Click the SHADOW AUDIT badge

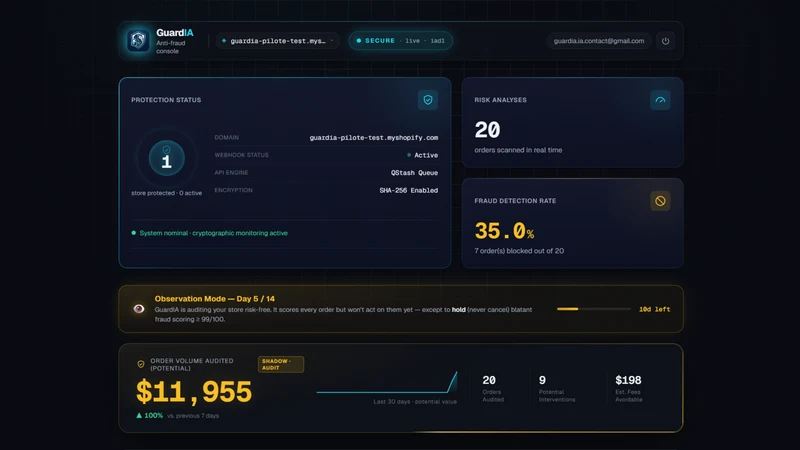pos(281,364)
